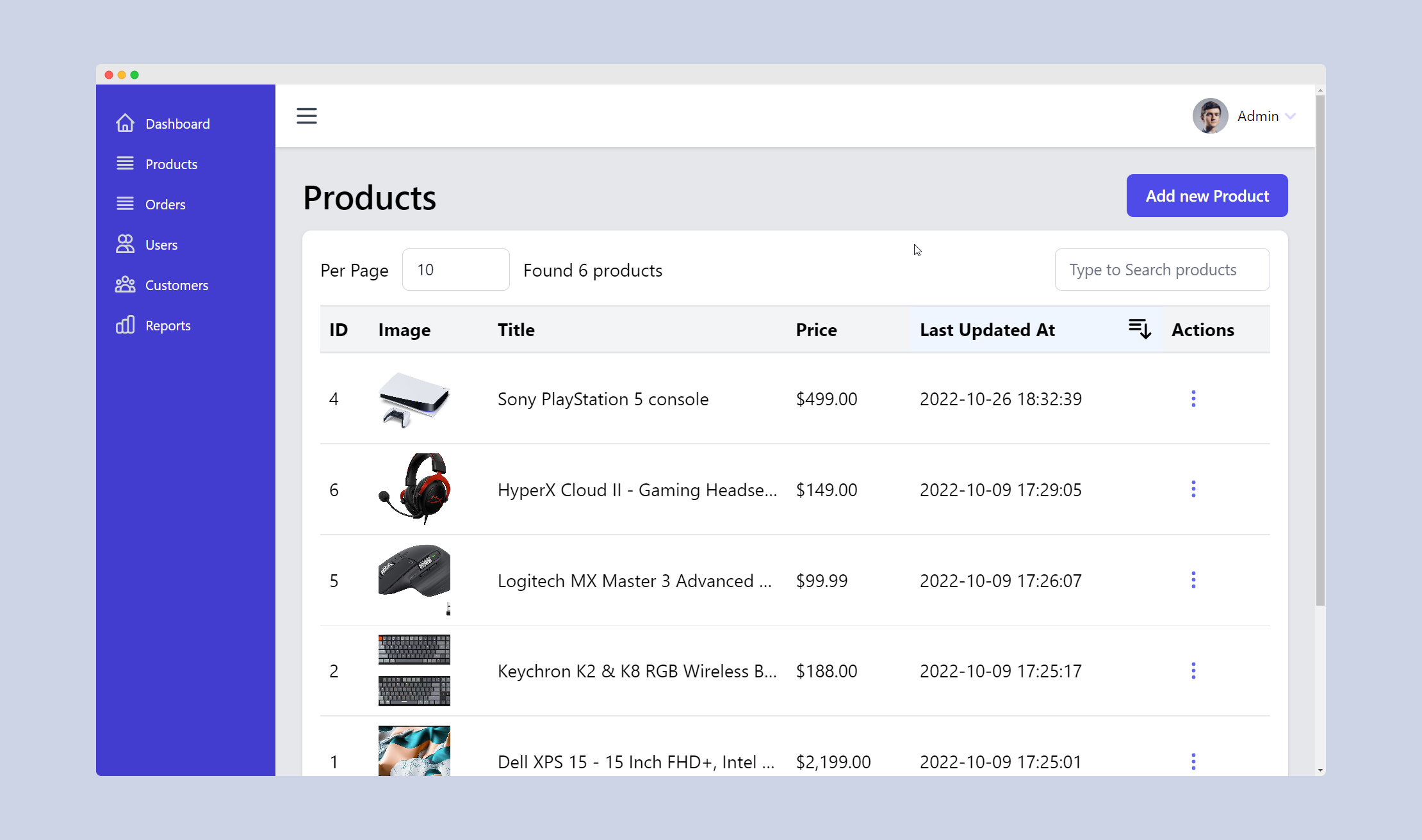Focus the Type to Search products field
Screen dimensions: 1422x840
pos(1162,270)
